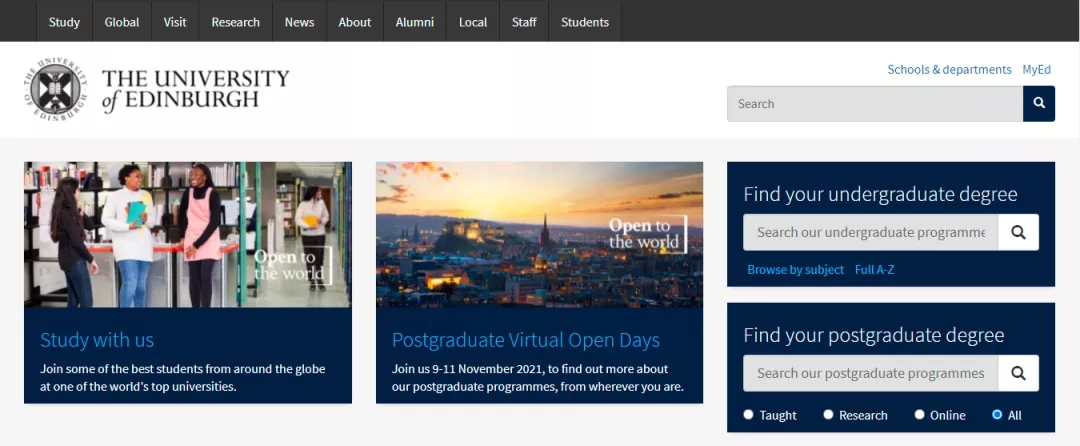Click the 'Find your postgraduate degree' heading

click(874, 335)
